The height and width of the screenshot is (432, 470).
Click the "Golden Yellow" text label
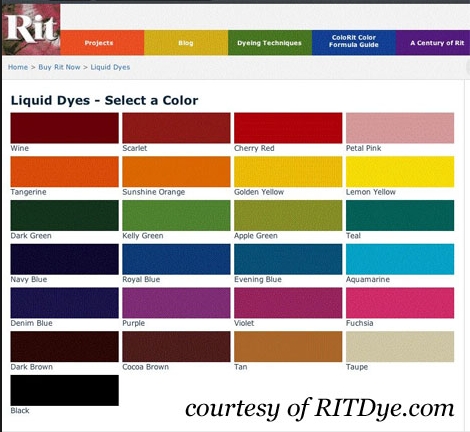click(259, 192)
